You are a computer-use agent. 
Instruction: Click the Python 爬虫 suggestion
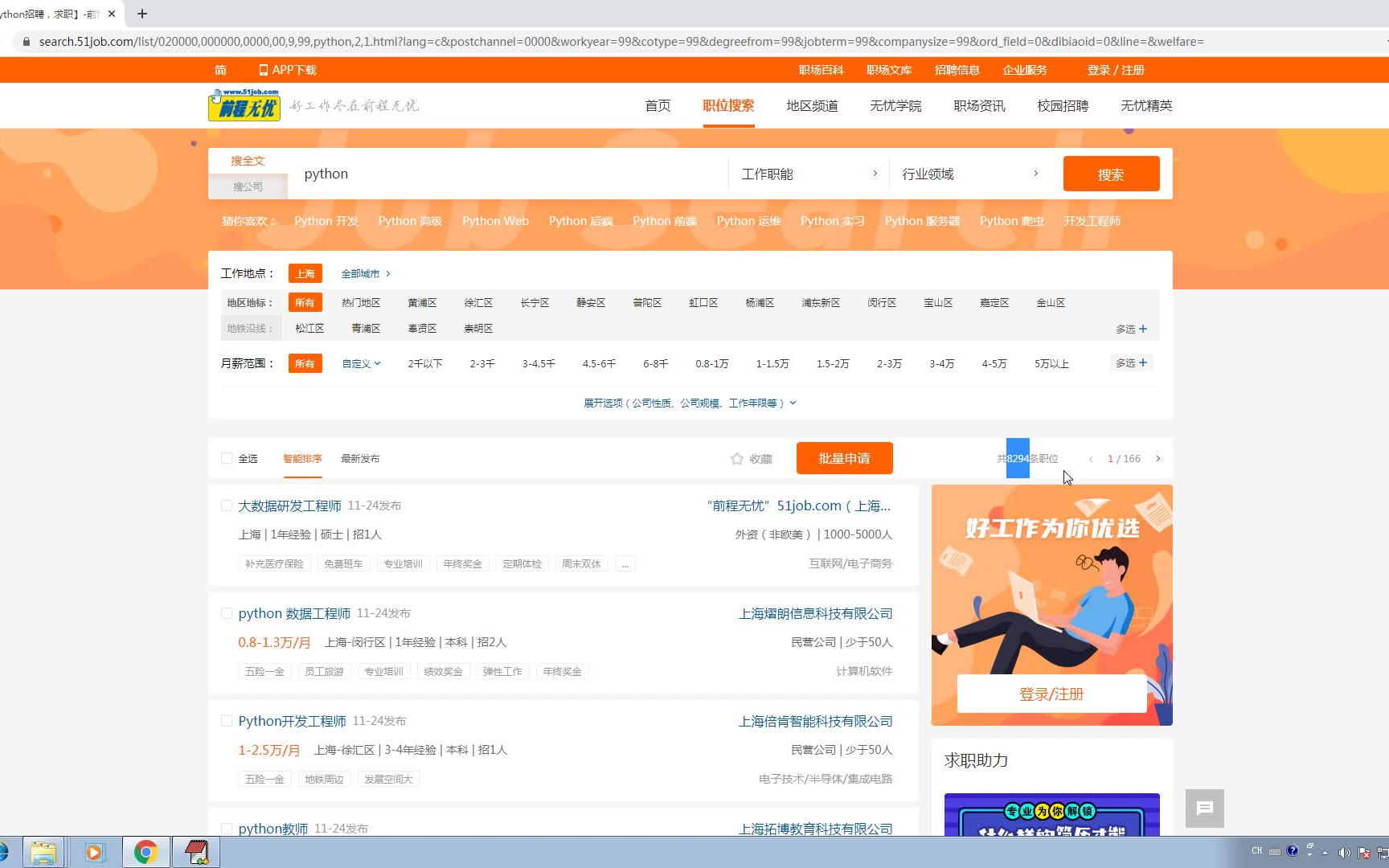coord(1011,221)
